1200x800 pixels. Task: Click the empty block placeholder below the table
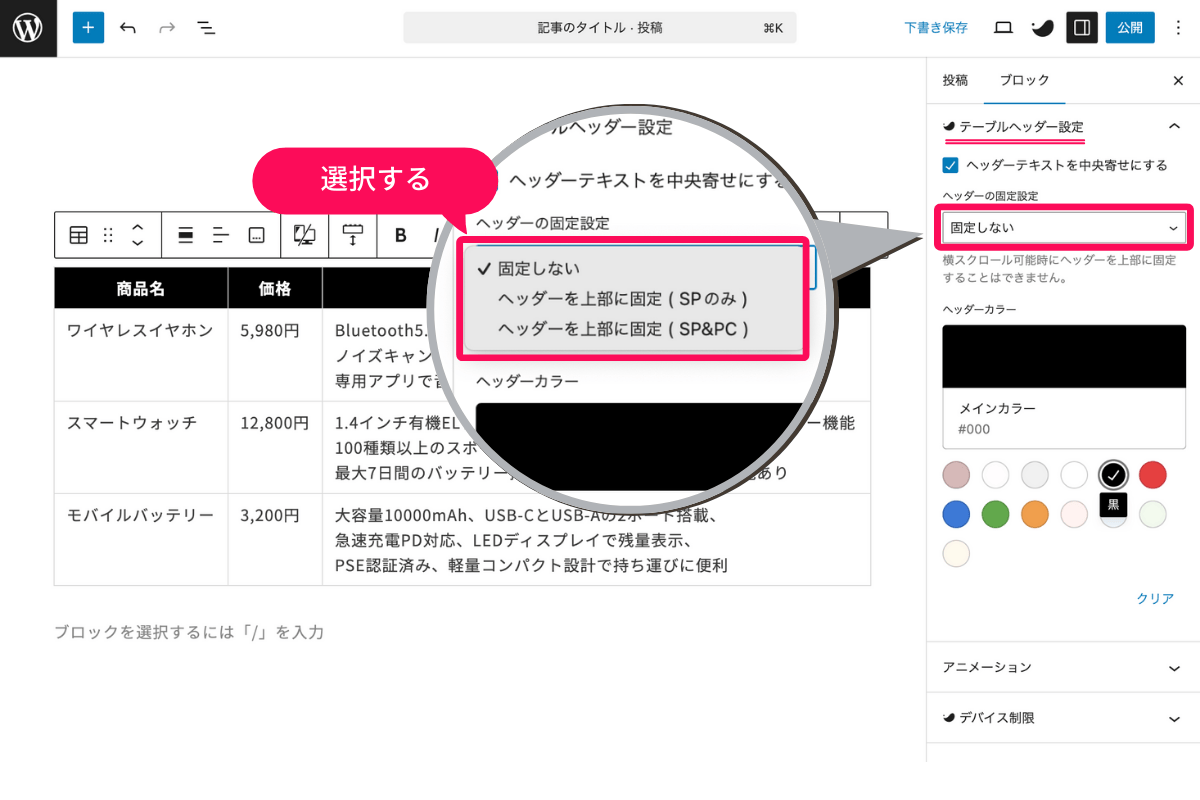190,632
